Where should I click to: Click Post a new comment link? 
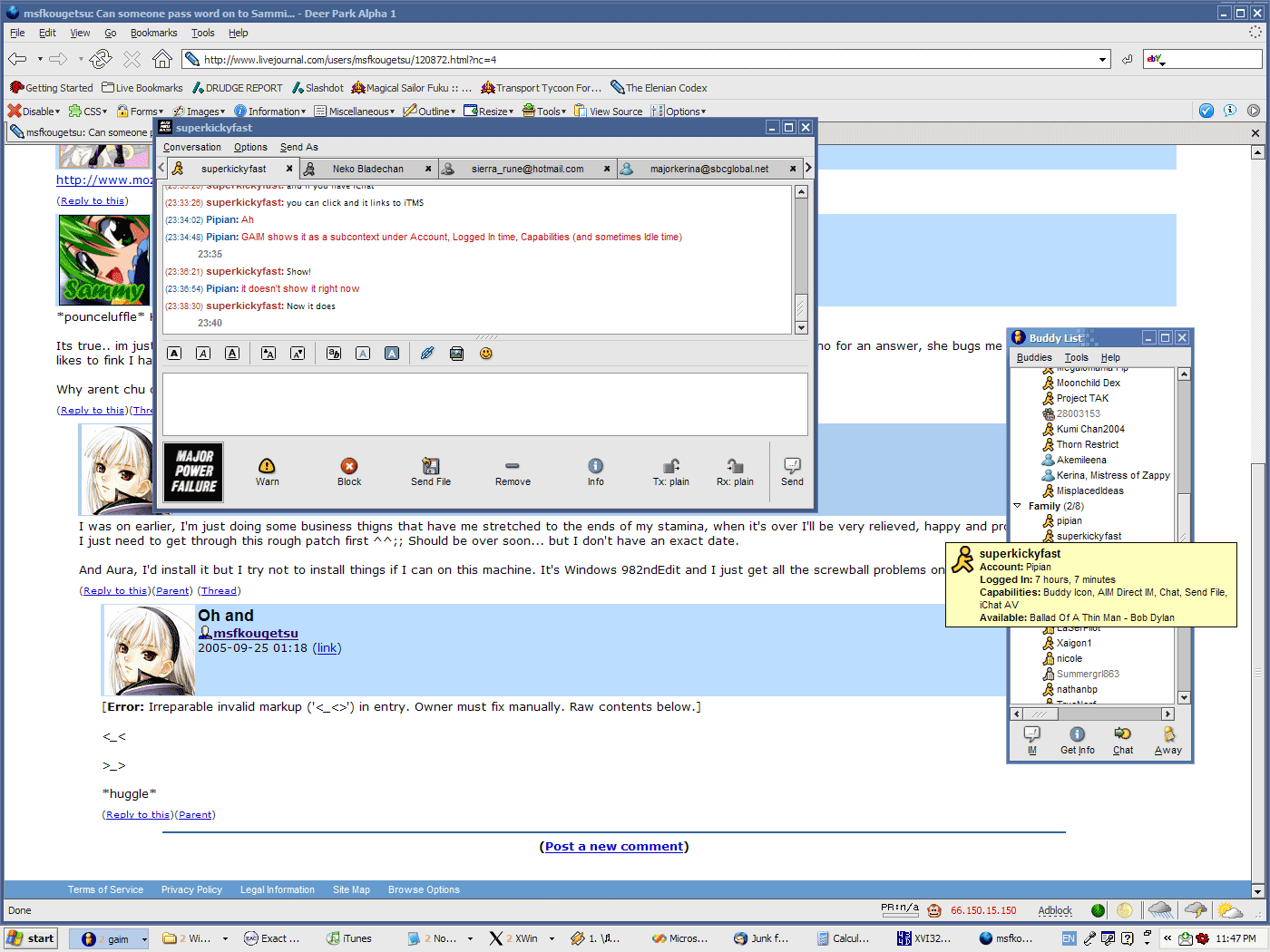pyautogui.click(x=614, y=846)
